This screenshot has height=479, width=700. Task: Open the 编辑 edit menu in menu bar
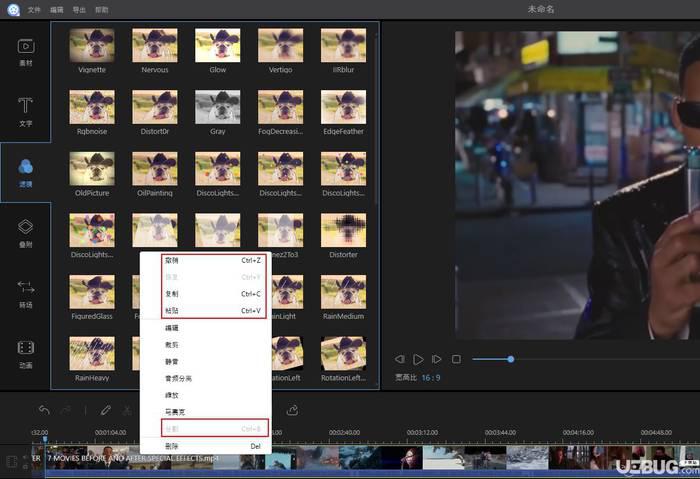pos(57,9)
